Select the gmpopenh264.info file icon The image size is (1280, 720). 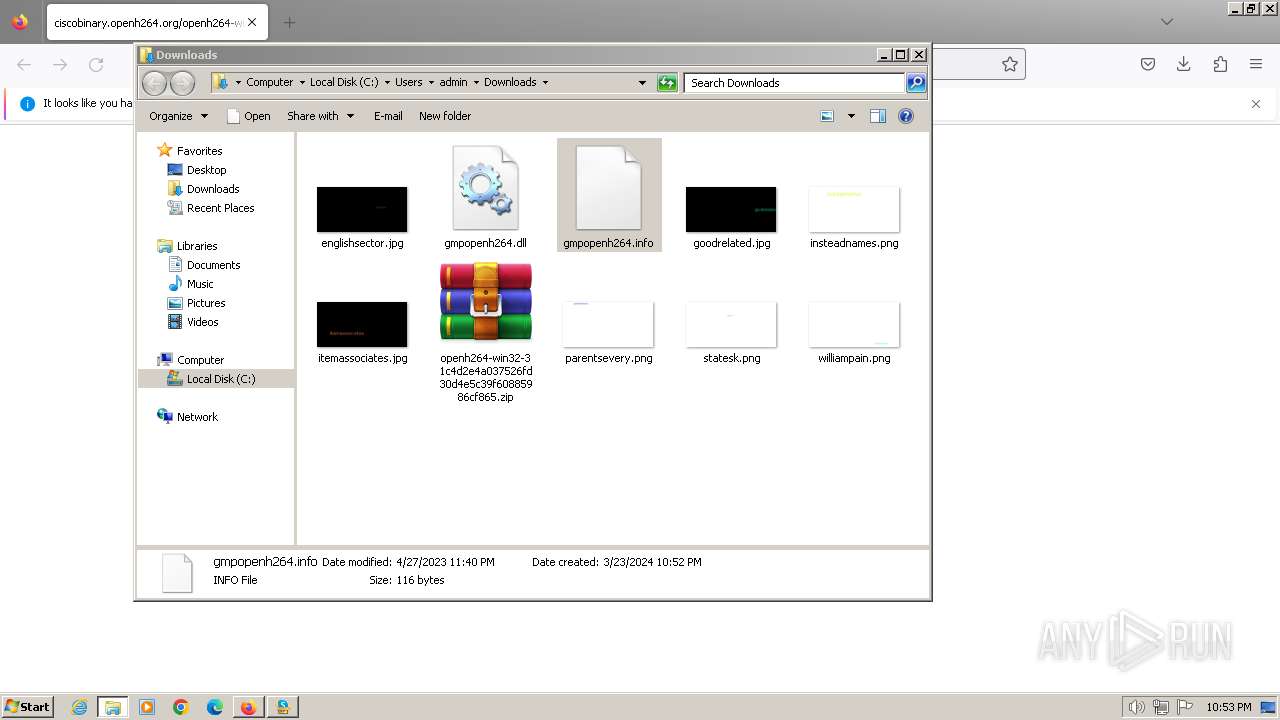point(608,188)
